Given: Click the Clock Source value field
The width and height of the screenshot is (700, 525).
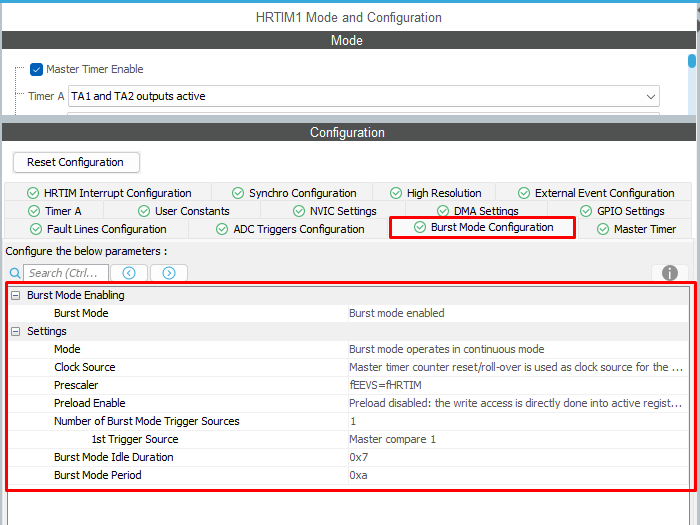Looking at the screenshot, I should [x=518, y=367].
